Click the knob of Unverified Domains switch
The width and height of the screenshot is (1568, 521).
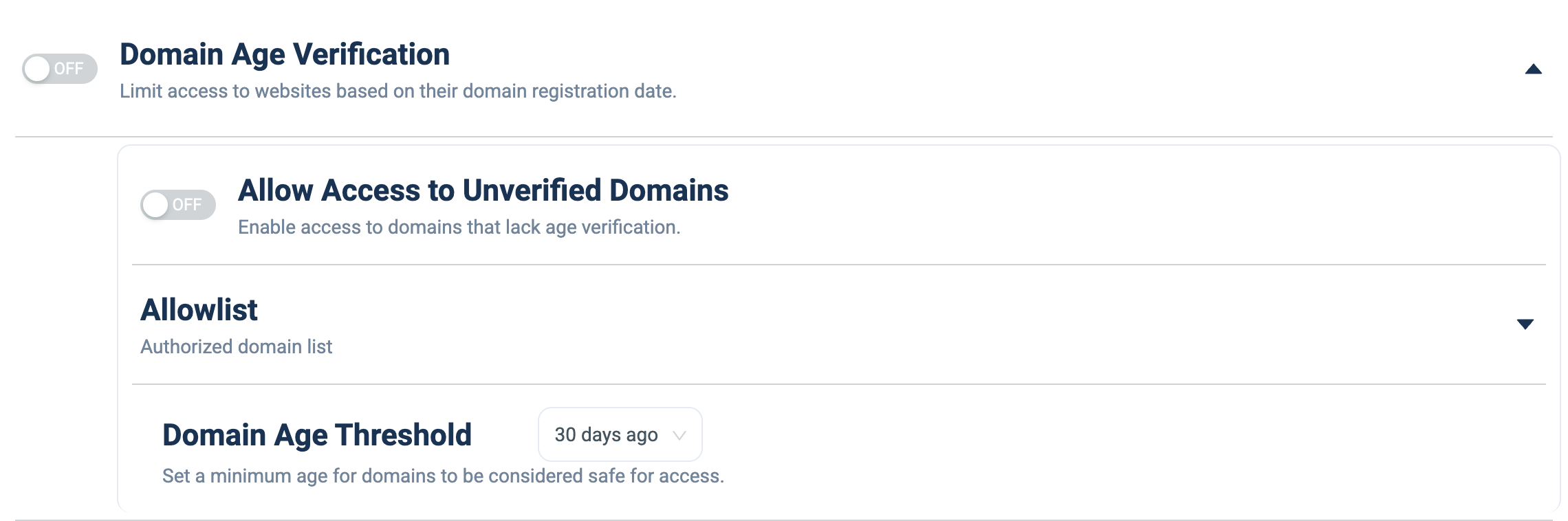tap(155, 205)
